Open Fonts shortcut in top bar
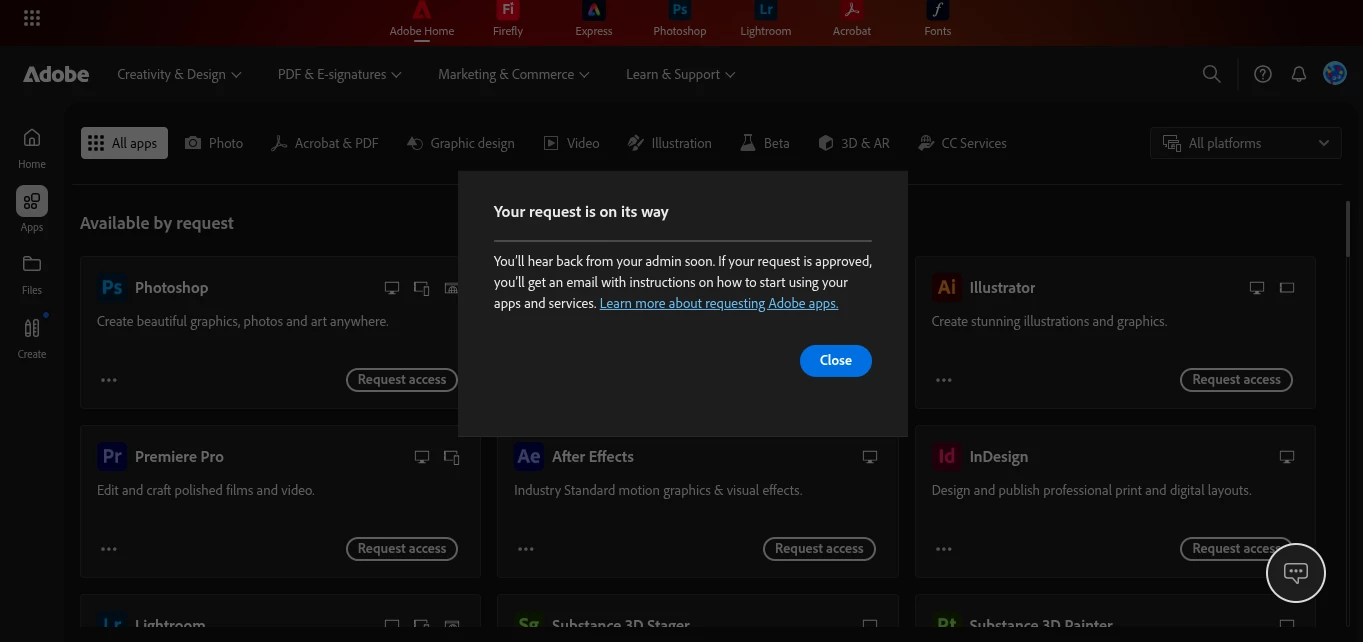Image resolution: width=1363 pixels, height=642 pixels. pyautogui.click(x=938, y=19)
